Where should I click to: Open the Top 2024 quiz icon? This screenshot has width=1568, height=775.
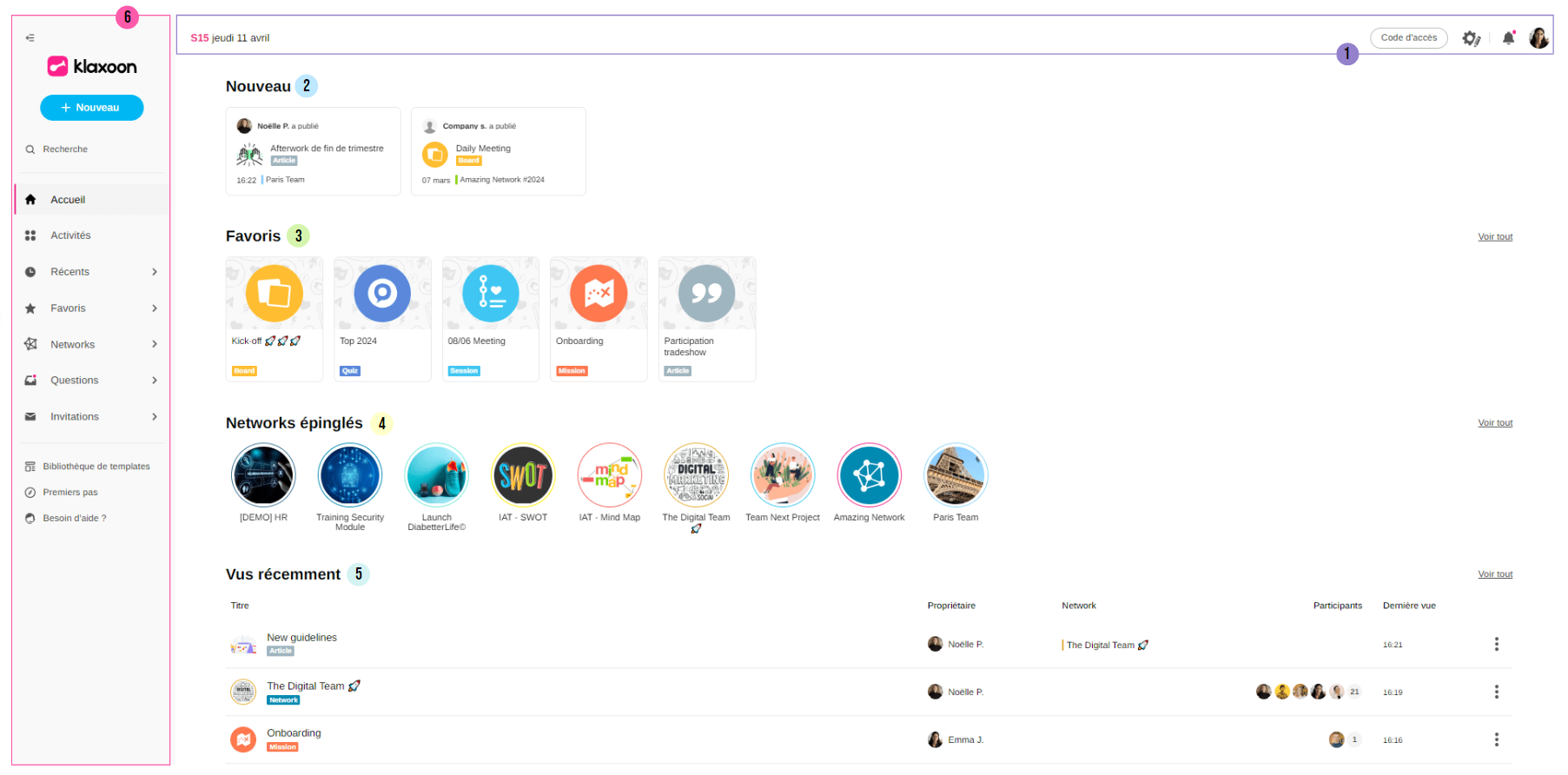tap(382, 294)
